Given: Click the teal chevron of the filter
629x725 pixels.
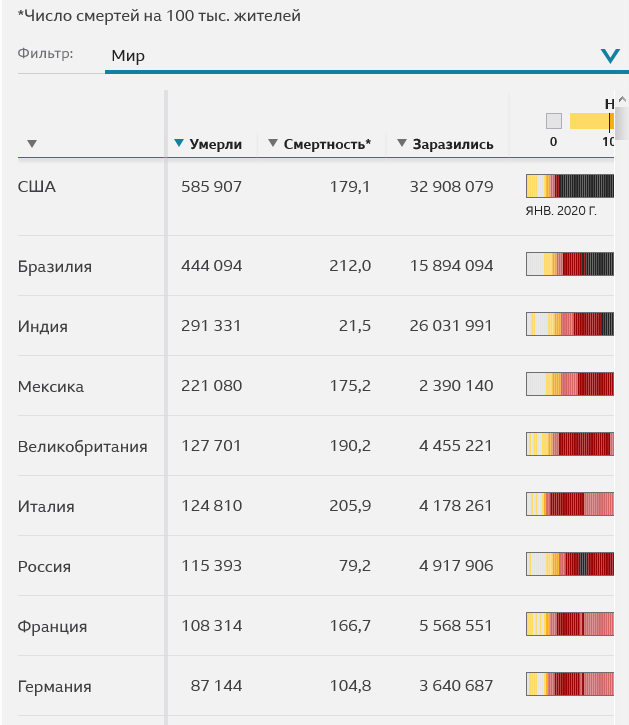Looking at the screenshot, I should pos(610,56).
